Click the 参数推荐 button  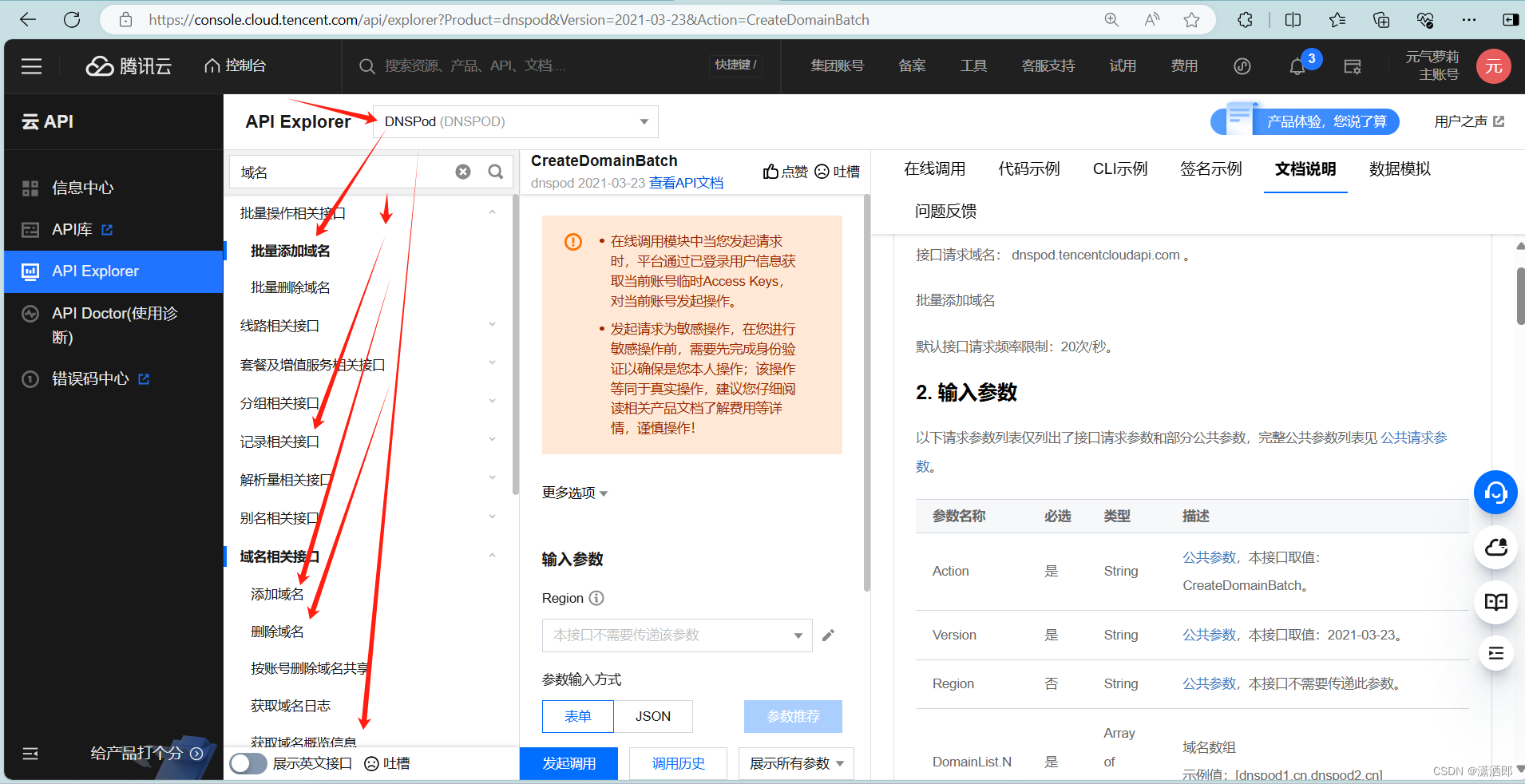(793, 716)
